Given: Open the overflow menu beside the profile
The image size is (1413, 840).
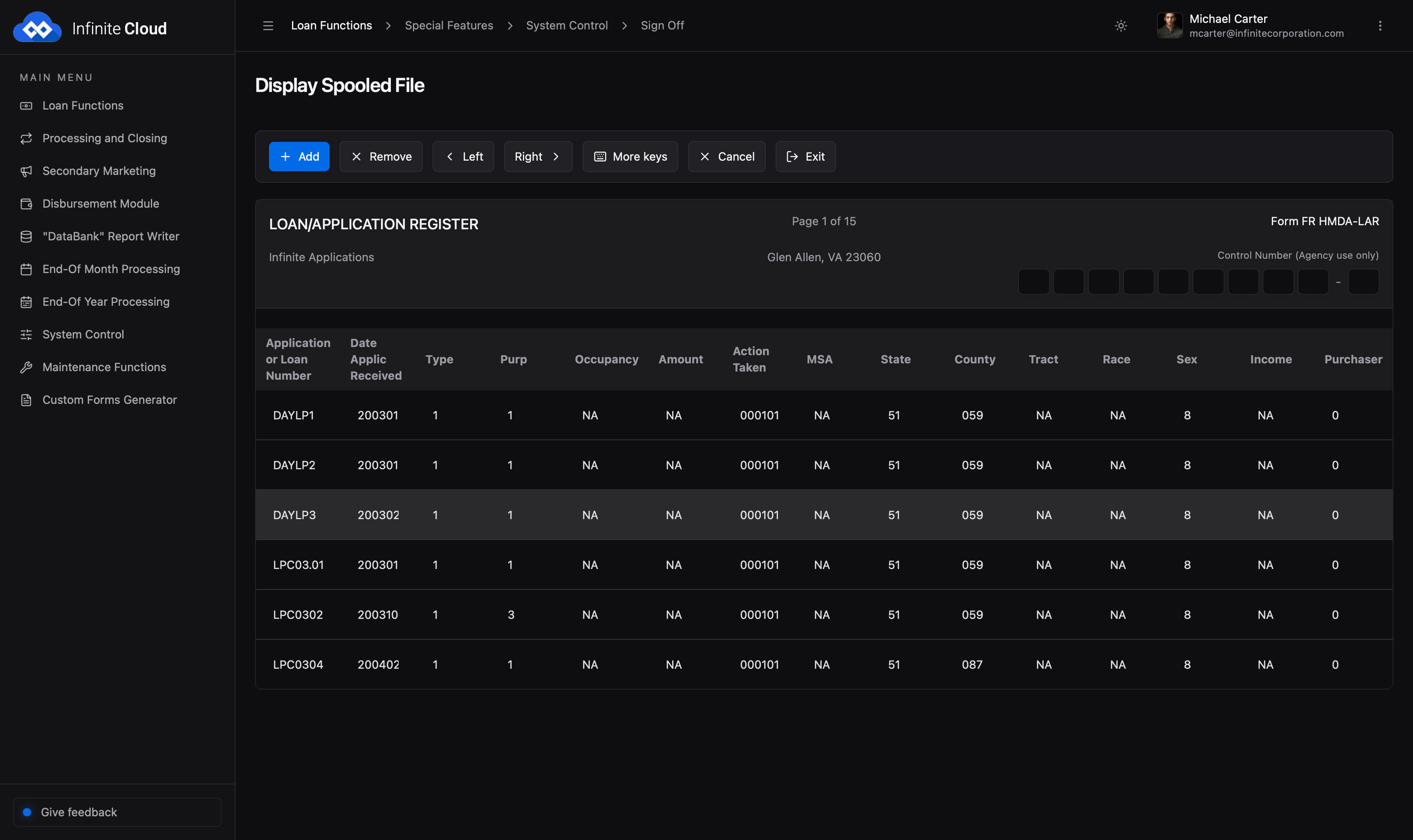Looking at the screenshot, I should tap(1381, 26).
